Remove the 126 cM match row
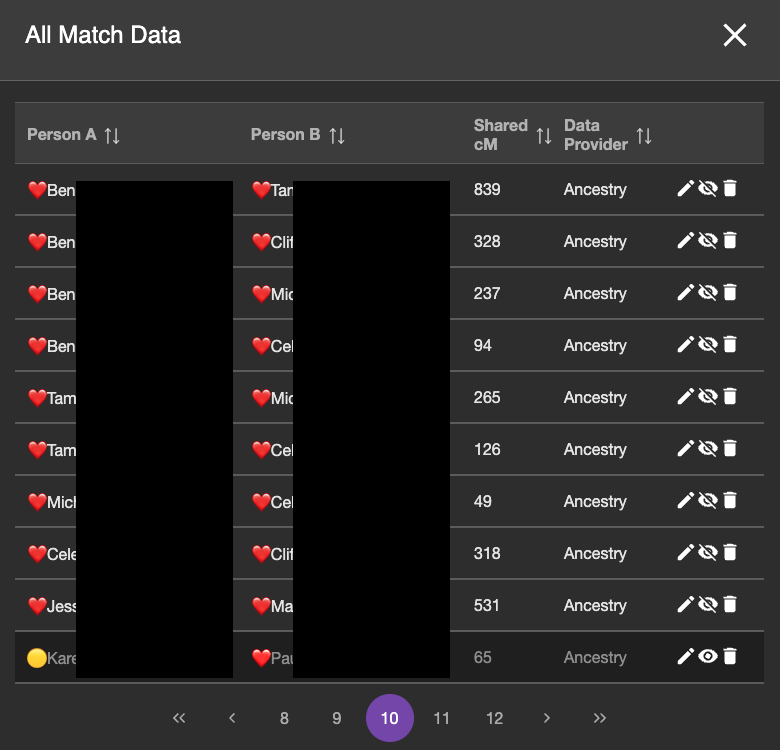Viewport: 780px width, 750px height. pyautogui.click(x=730, y=449)
